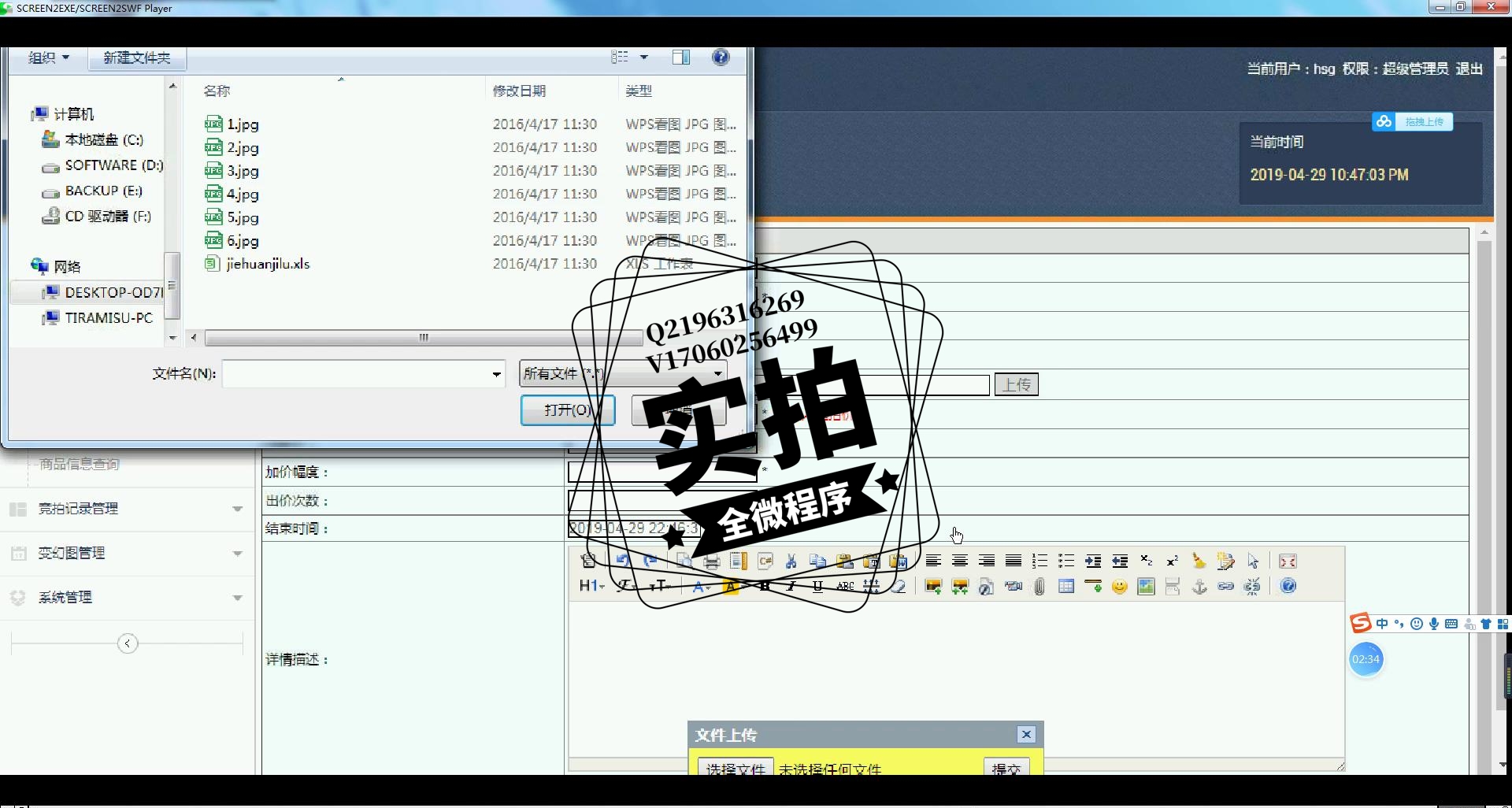Screen dimensions: 1512x808
Task: Open the view options dropdown arrow
Action: 644,57
